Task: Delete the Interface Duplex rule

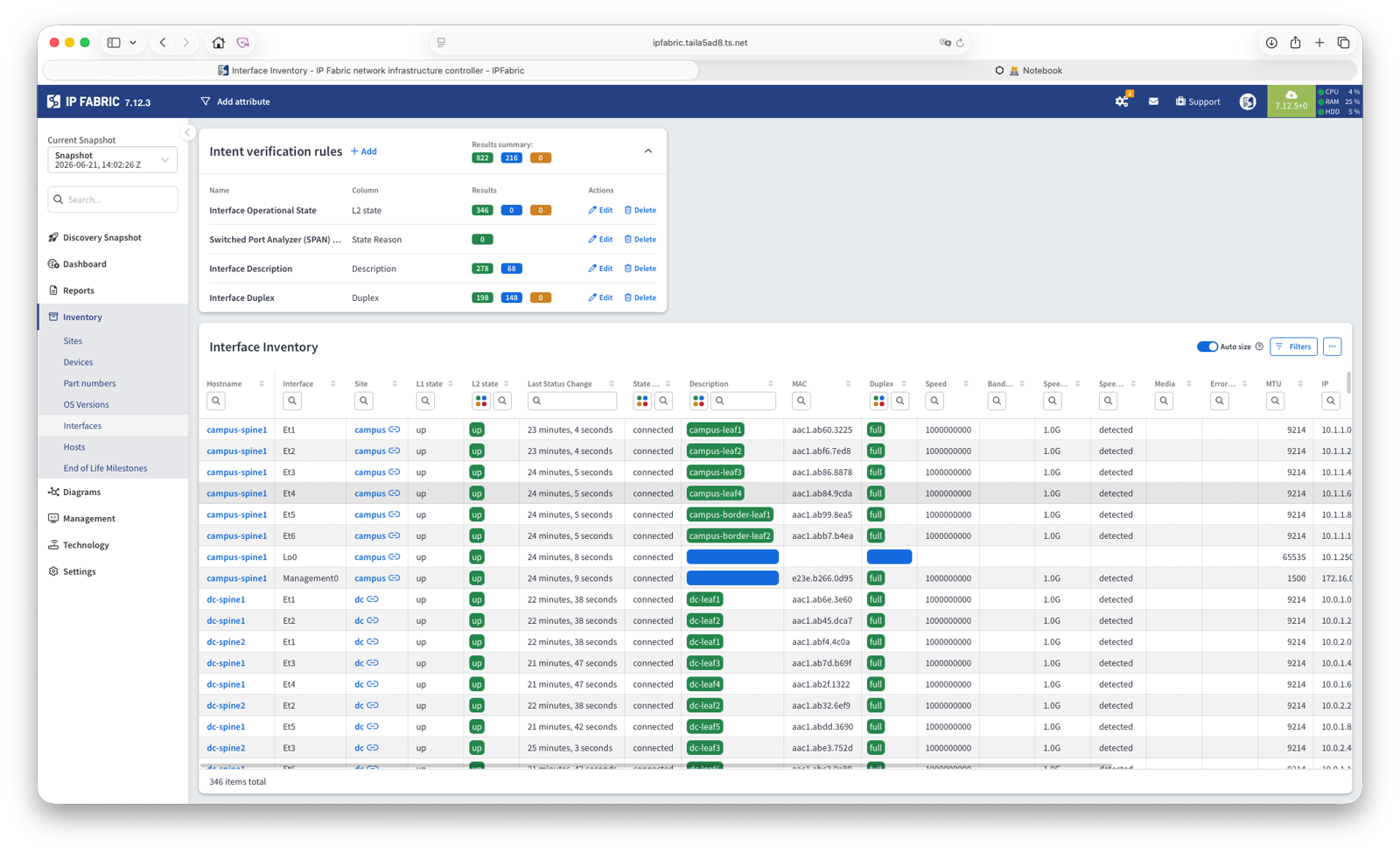Action: point(640,297)
